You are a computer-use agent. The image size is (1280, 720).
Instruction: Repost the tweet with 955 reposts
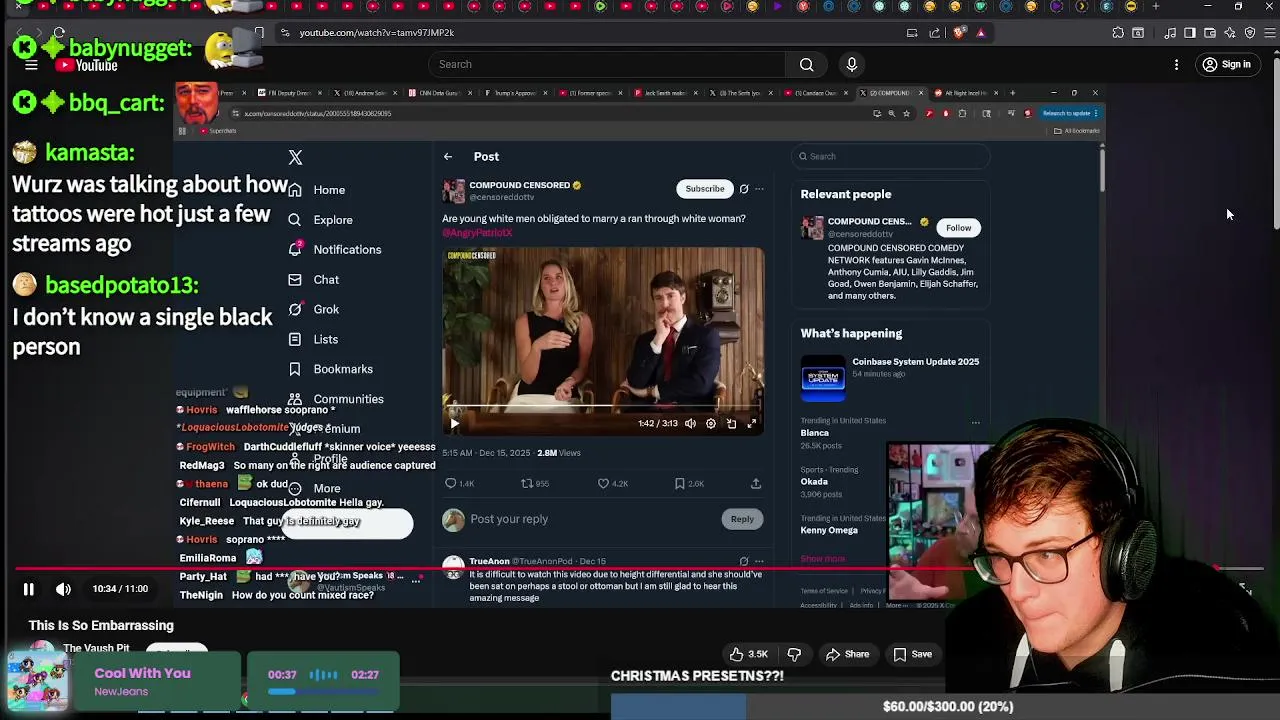tap(535, 484)
